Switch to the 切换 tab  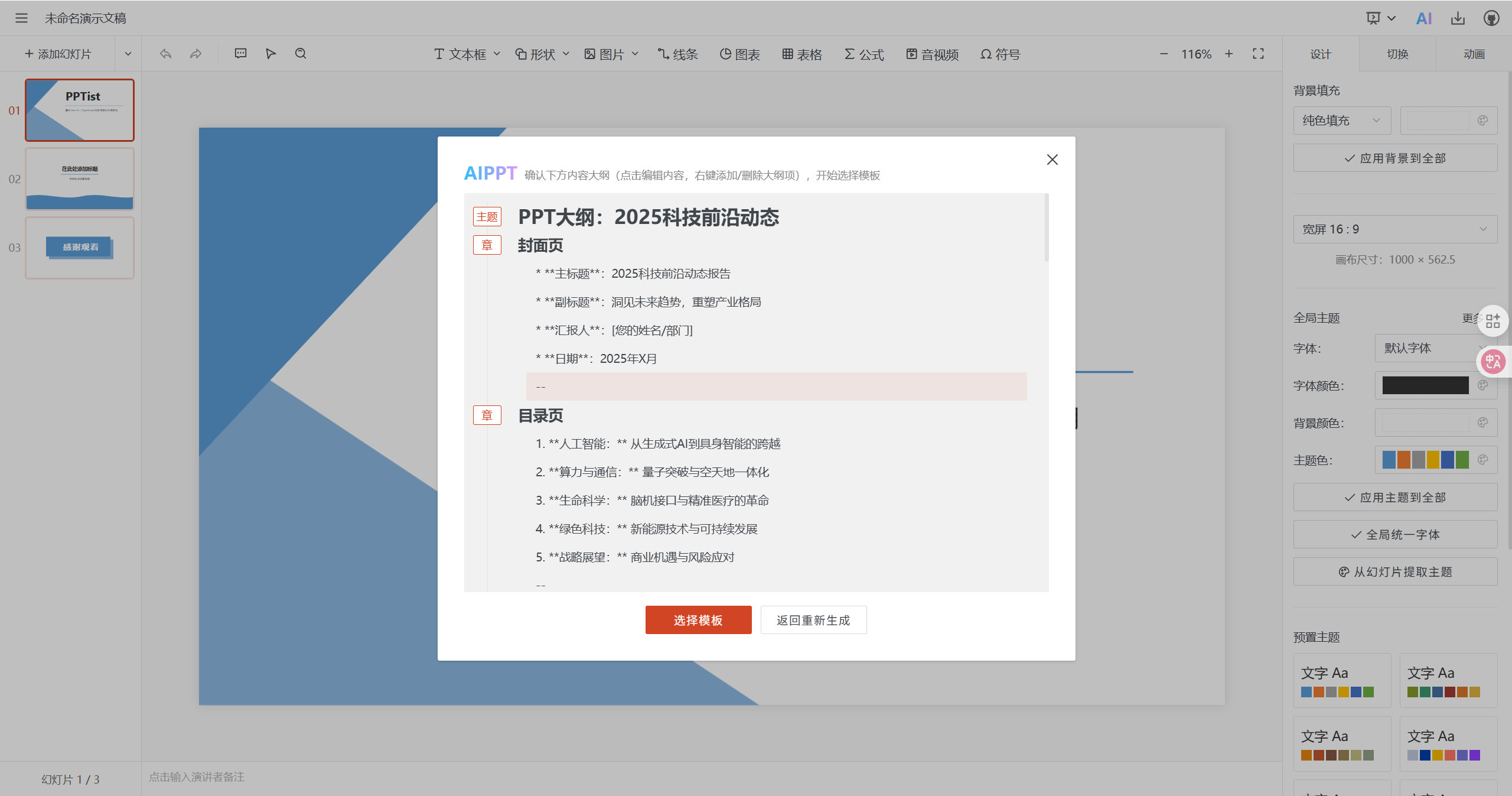(x=1397, y=54)
